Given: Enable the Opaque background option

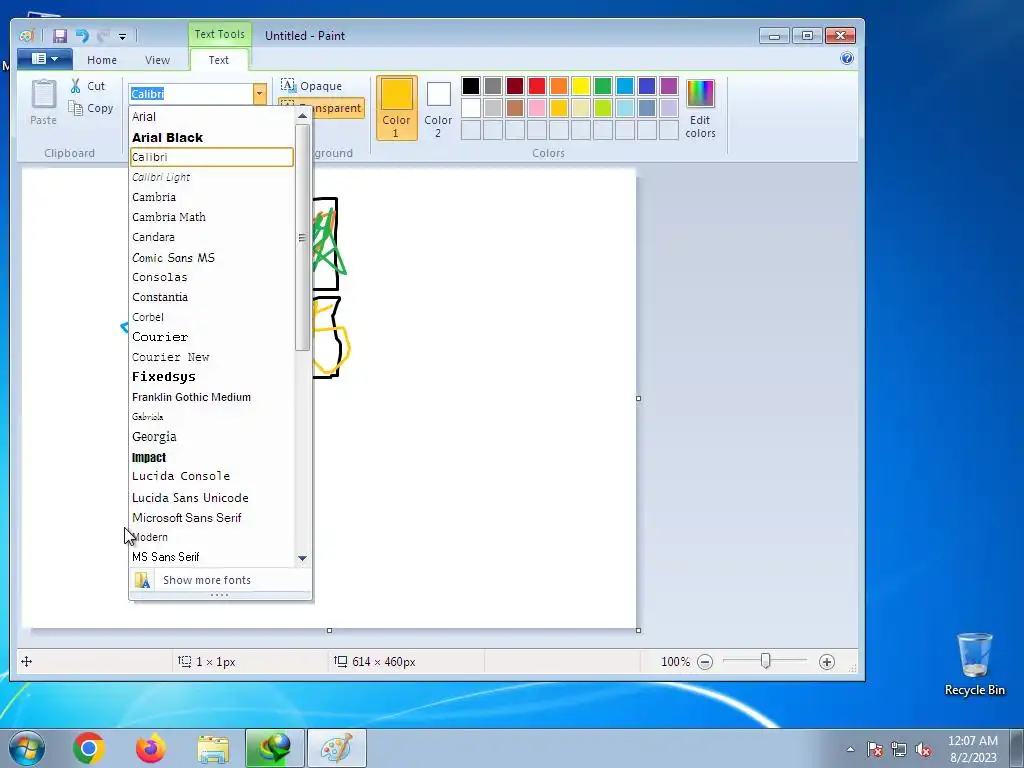Looking at the screenshot, I should [312, 86].
